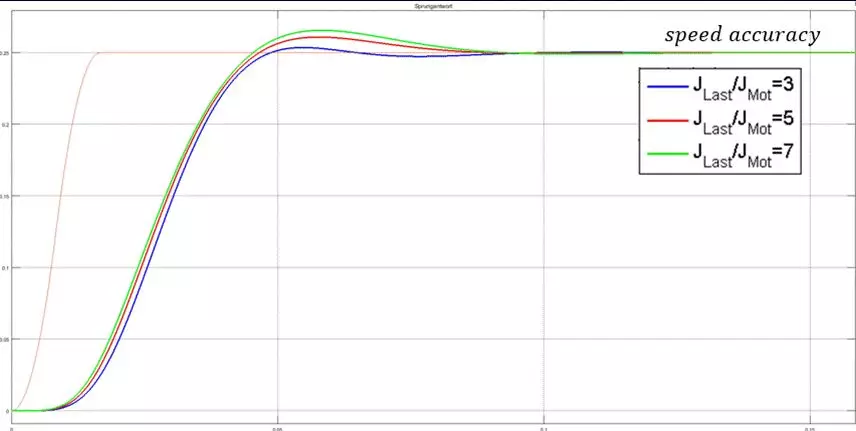Select the green line sample in legend
Image resolution: width=856 pixels, height=431 pixels.
668,153
